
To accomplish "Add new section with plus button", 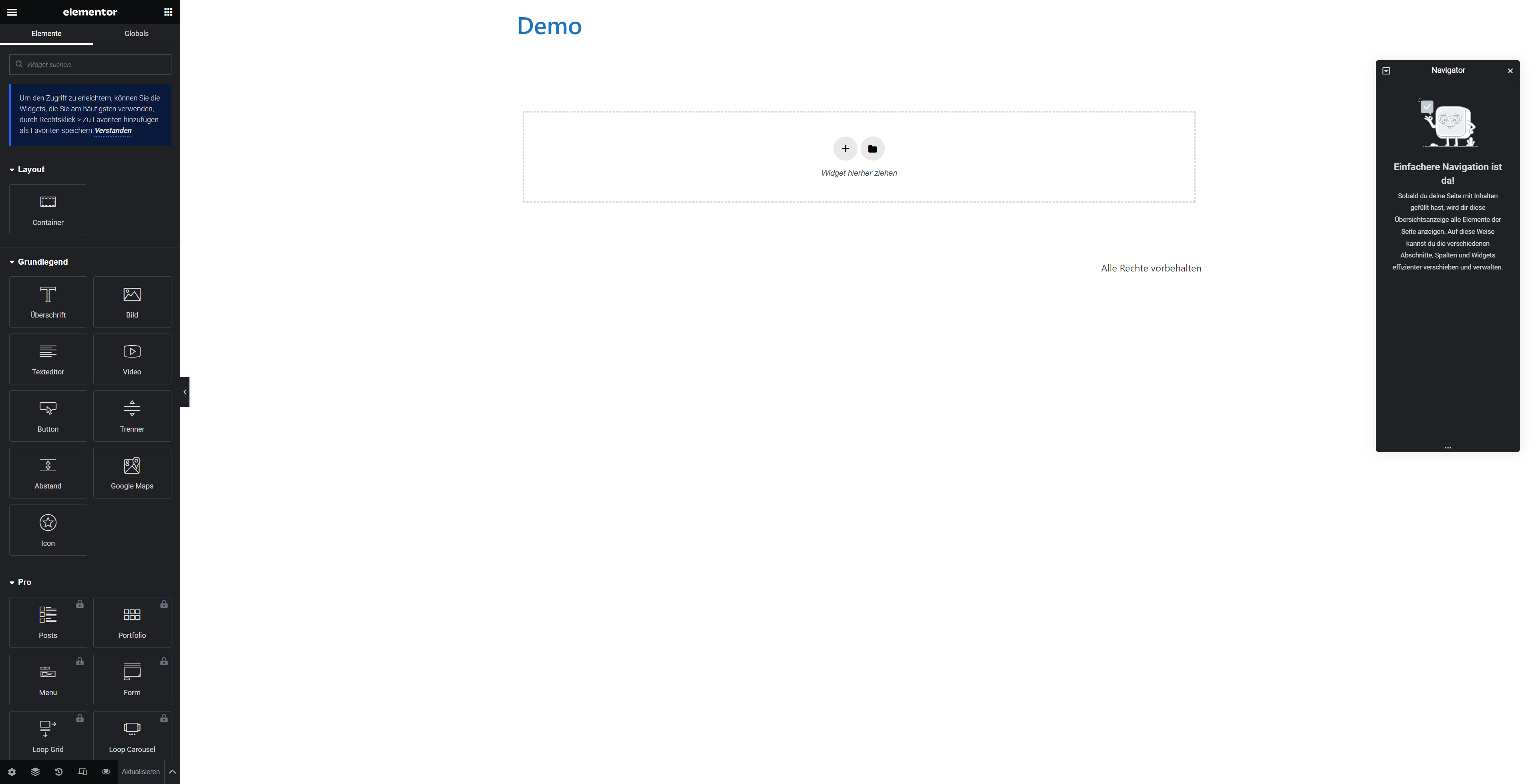I will pos(845,149).
